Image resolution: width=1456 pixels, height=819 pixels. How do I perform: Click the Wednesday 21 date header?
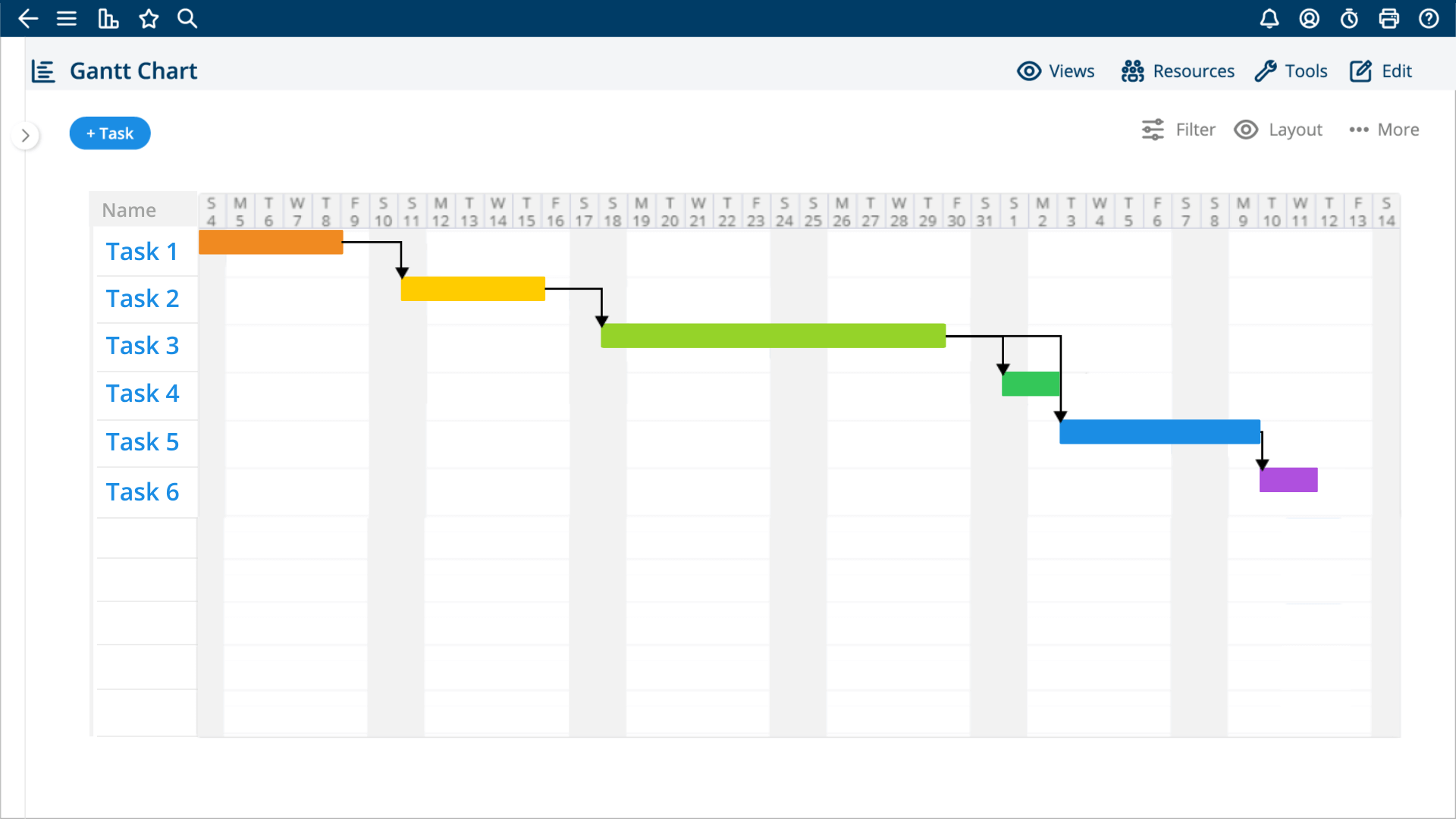point(698,212)
